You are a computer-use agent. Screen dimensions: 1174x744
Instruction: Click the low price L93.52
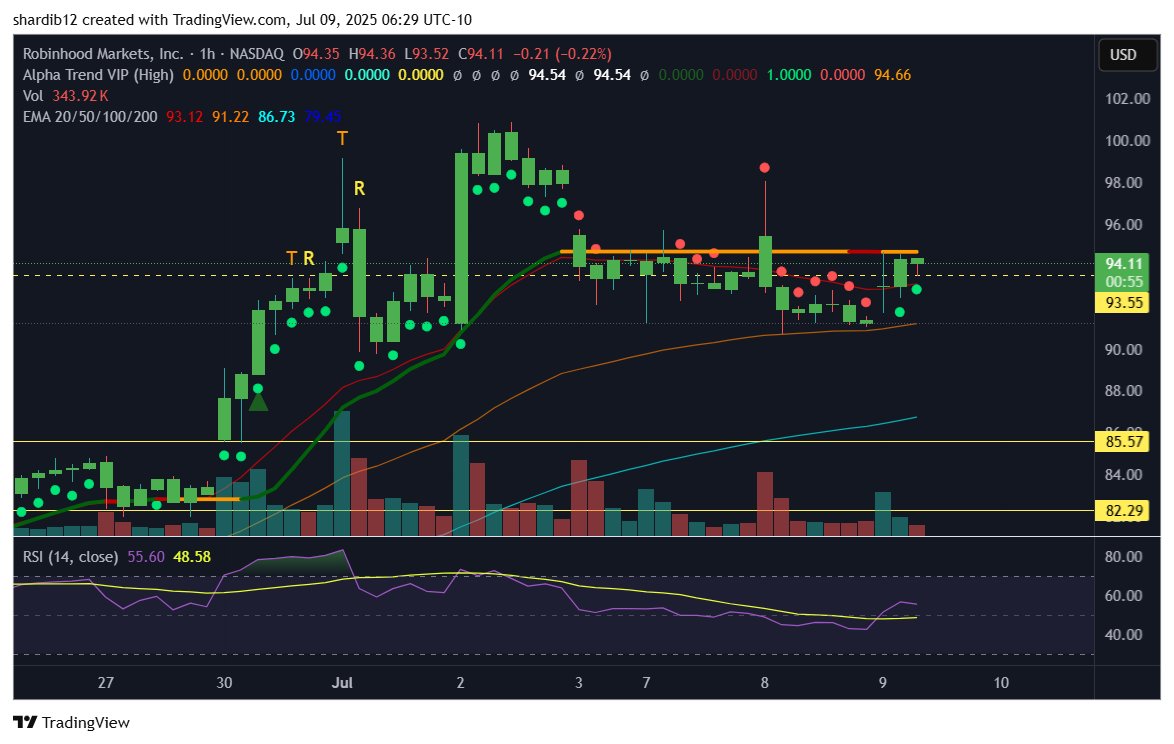427,54
